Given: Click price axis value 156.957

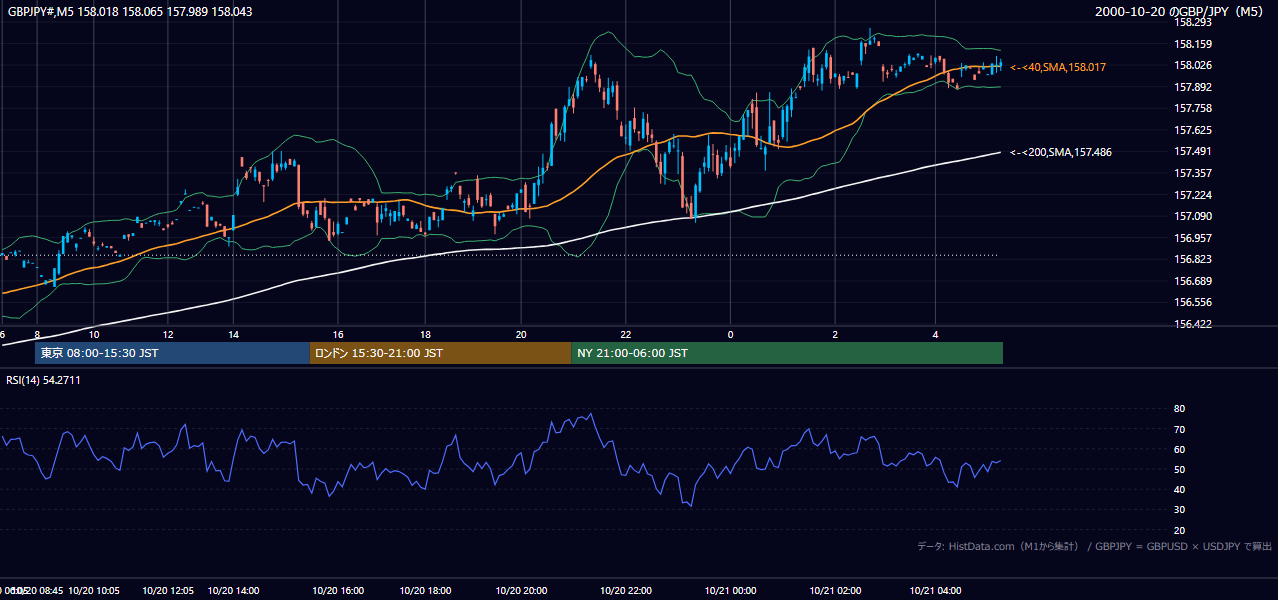Looking at the screenshot, I should pos(1193,238).
